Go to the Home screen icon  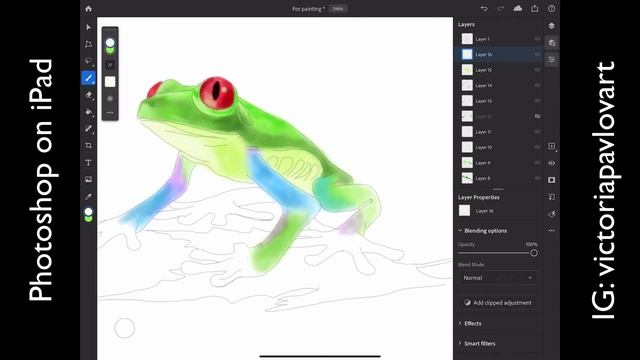point(89,9)
